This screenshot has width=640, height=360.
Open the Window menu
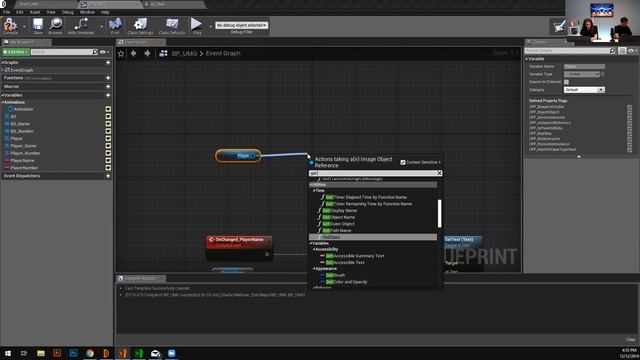(x=87, y=12)
